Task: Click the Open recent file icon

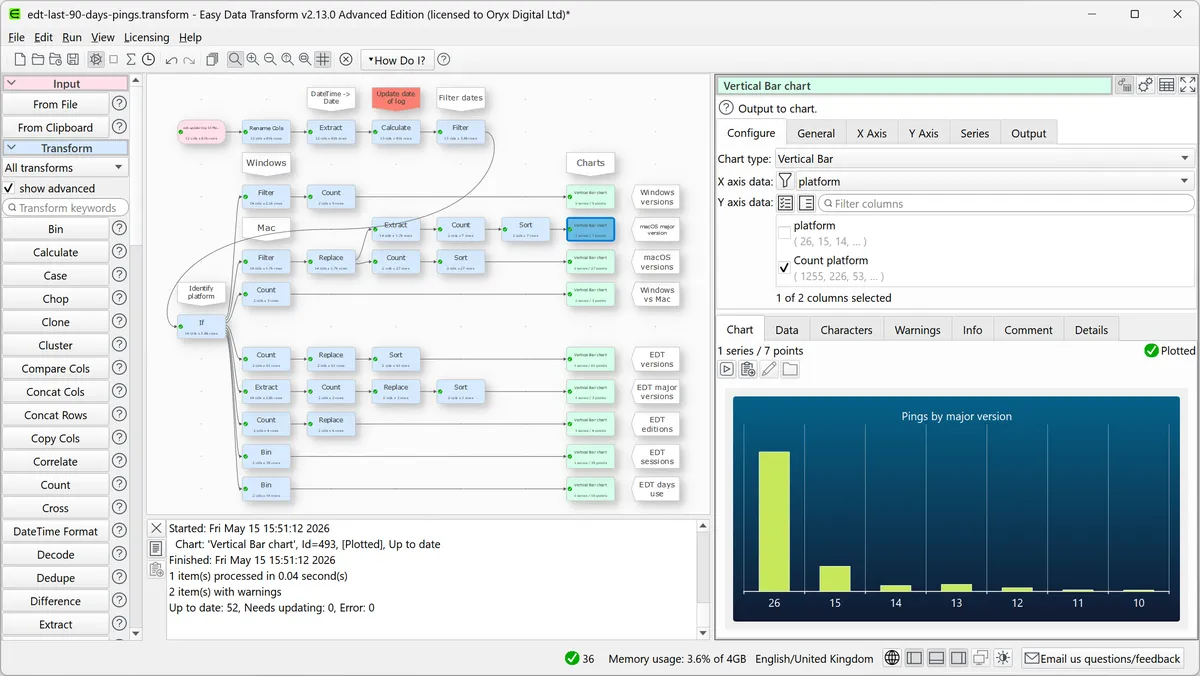Action: (x=54, y=60)
